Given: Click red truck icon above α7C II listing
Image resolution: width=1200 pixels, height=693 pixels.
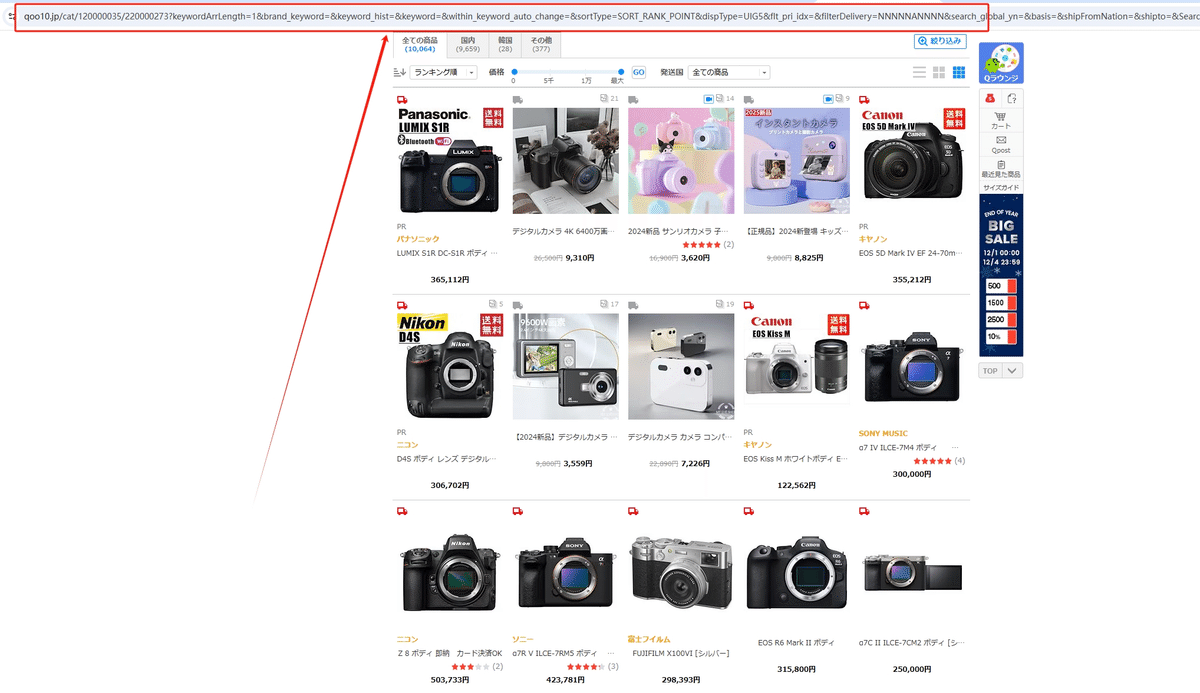Looking at the screenshot, I should point(864,511).
